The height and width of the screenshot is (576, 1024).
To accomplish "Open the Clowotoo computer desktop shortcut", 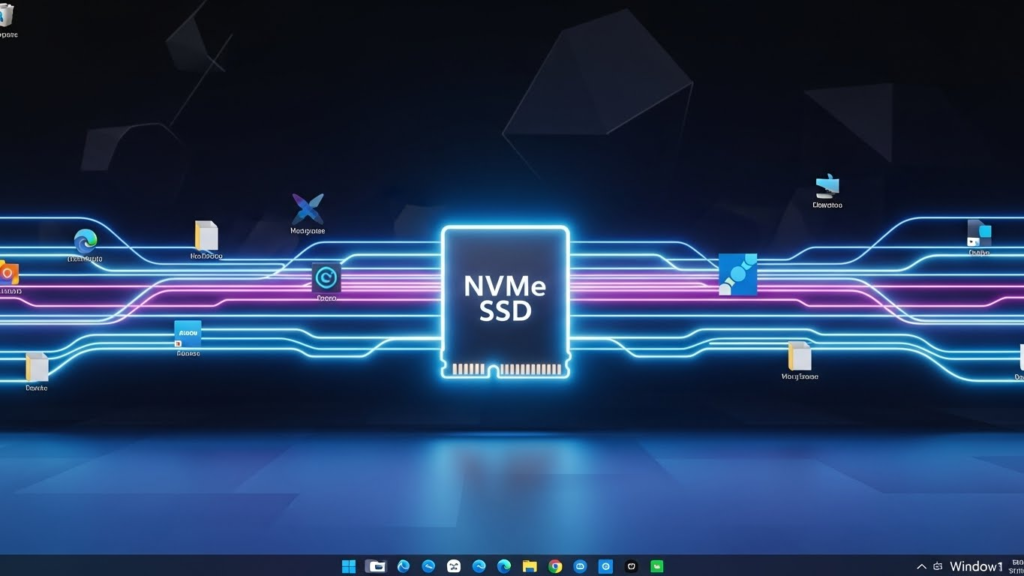I will pos(826,185).
